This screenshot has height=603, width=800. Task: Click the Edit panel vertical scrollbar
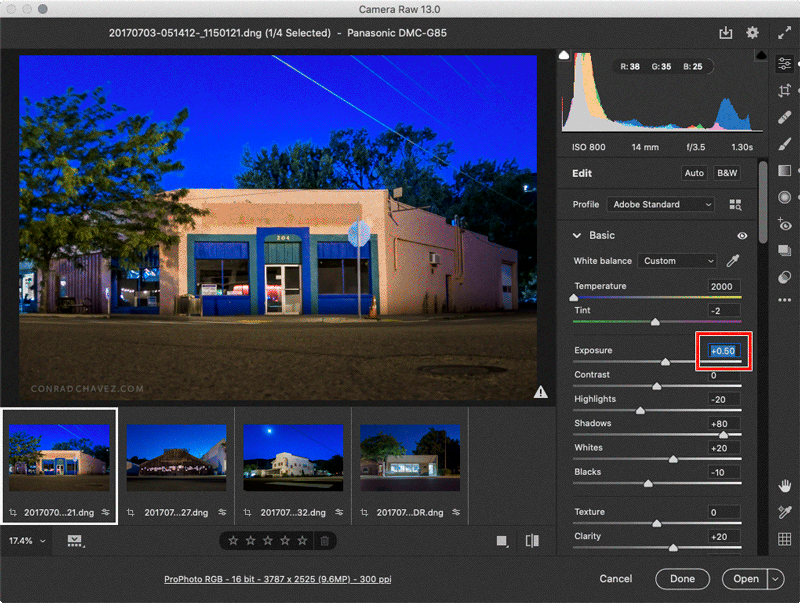763,203
